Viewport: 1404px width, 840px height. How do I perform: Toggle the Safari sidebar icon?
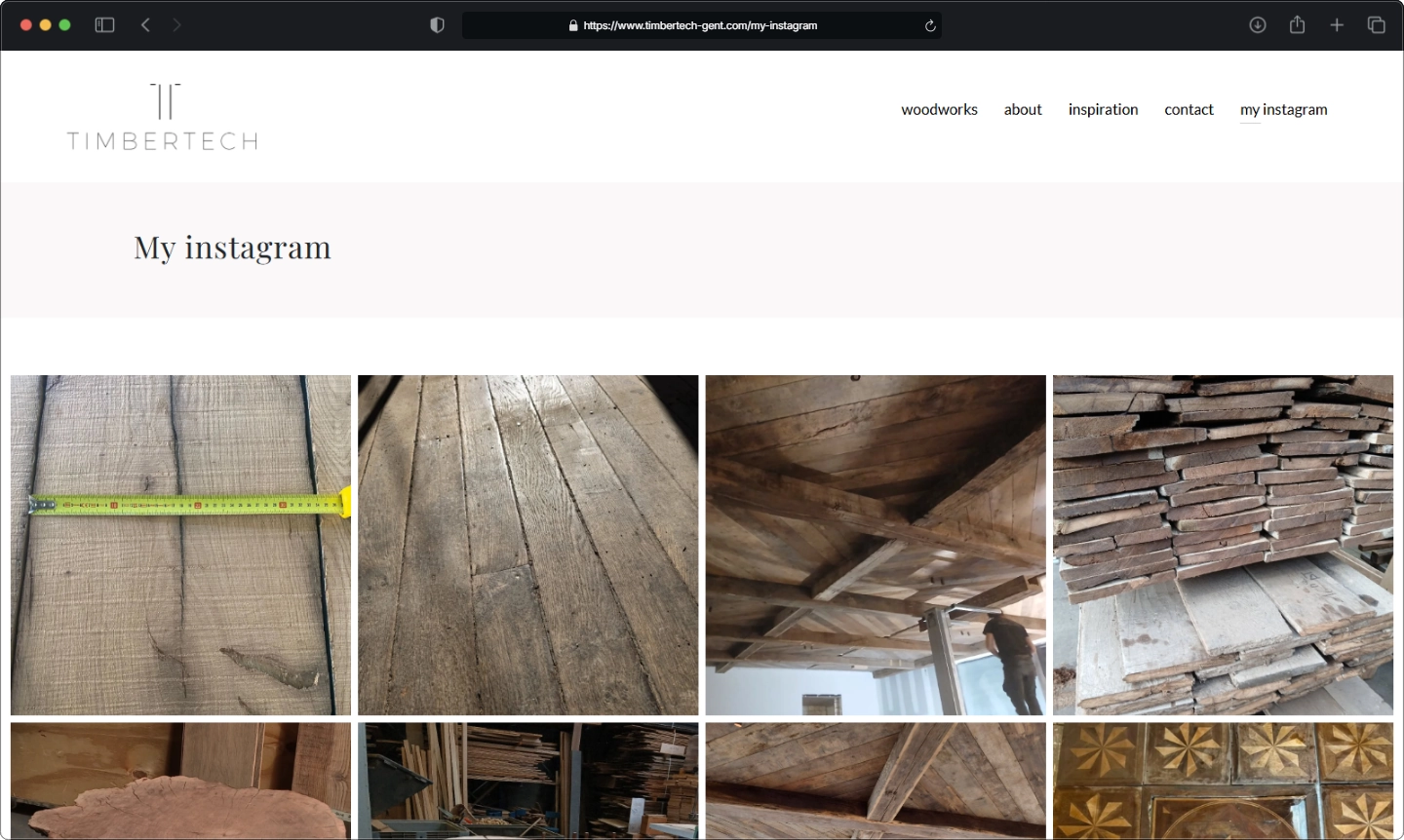pos(104,25)
